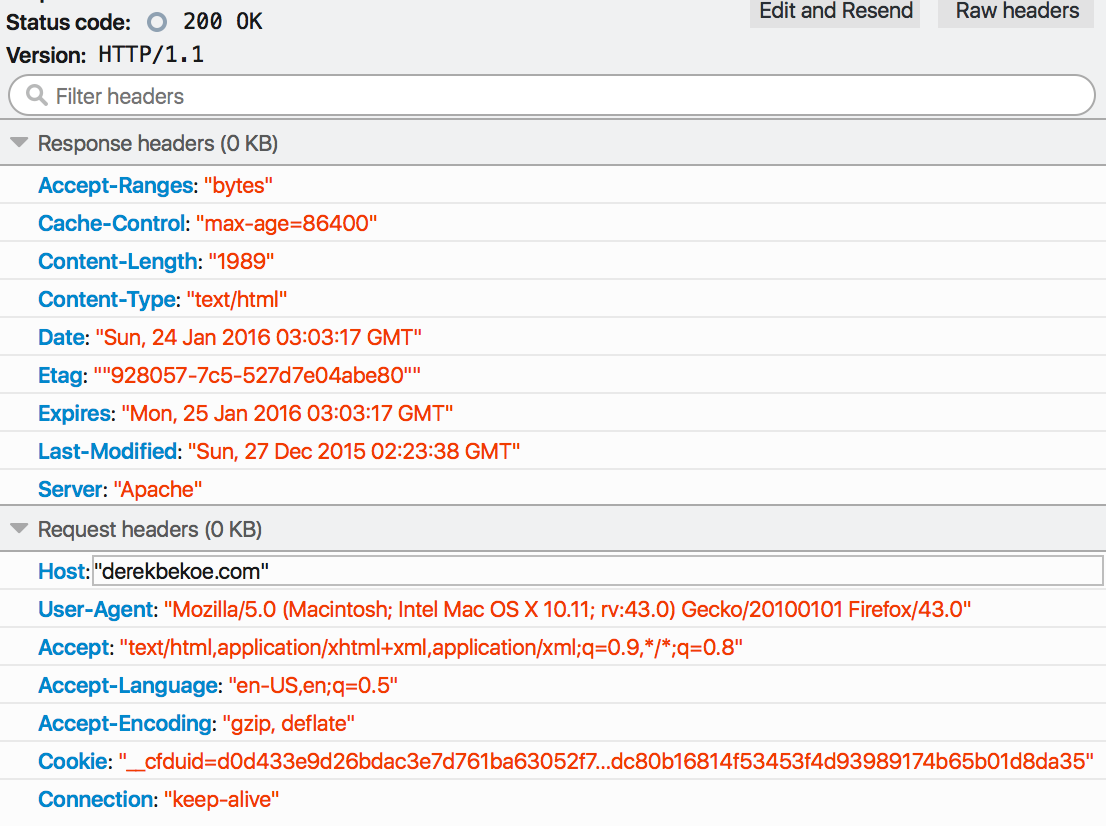This screenshot has width=1106, height=826.
Task: Click the "200 OK" status text
Action: click(223, 22)
